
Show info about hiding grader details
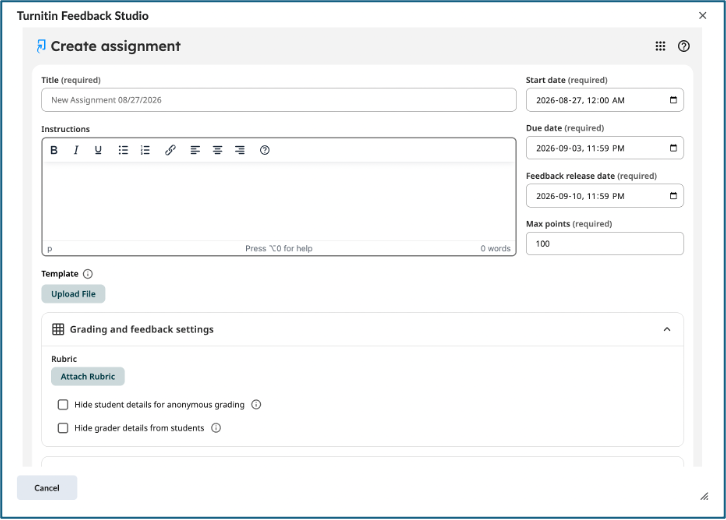click(x=216, y=428)
